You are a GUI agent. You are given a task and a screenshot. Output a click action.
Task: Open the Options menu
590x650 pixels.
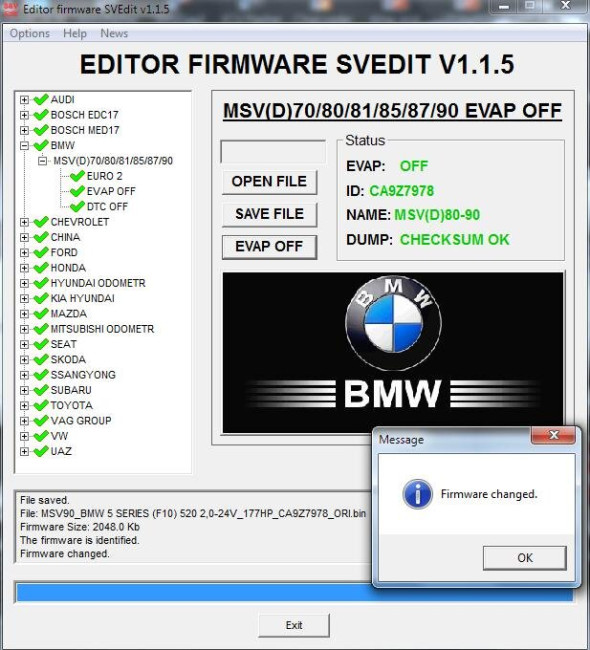pos(29,33)
